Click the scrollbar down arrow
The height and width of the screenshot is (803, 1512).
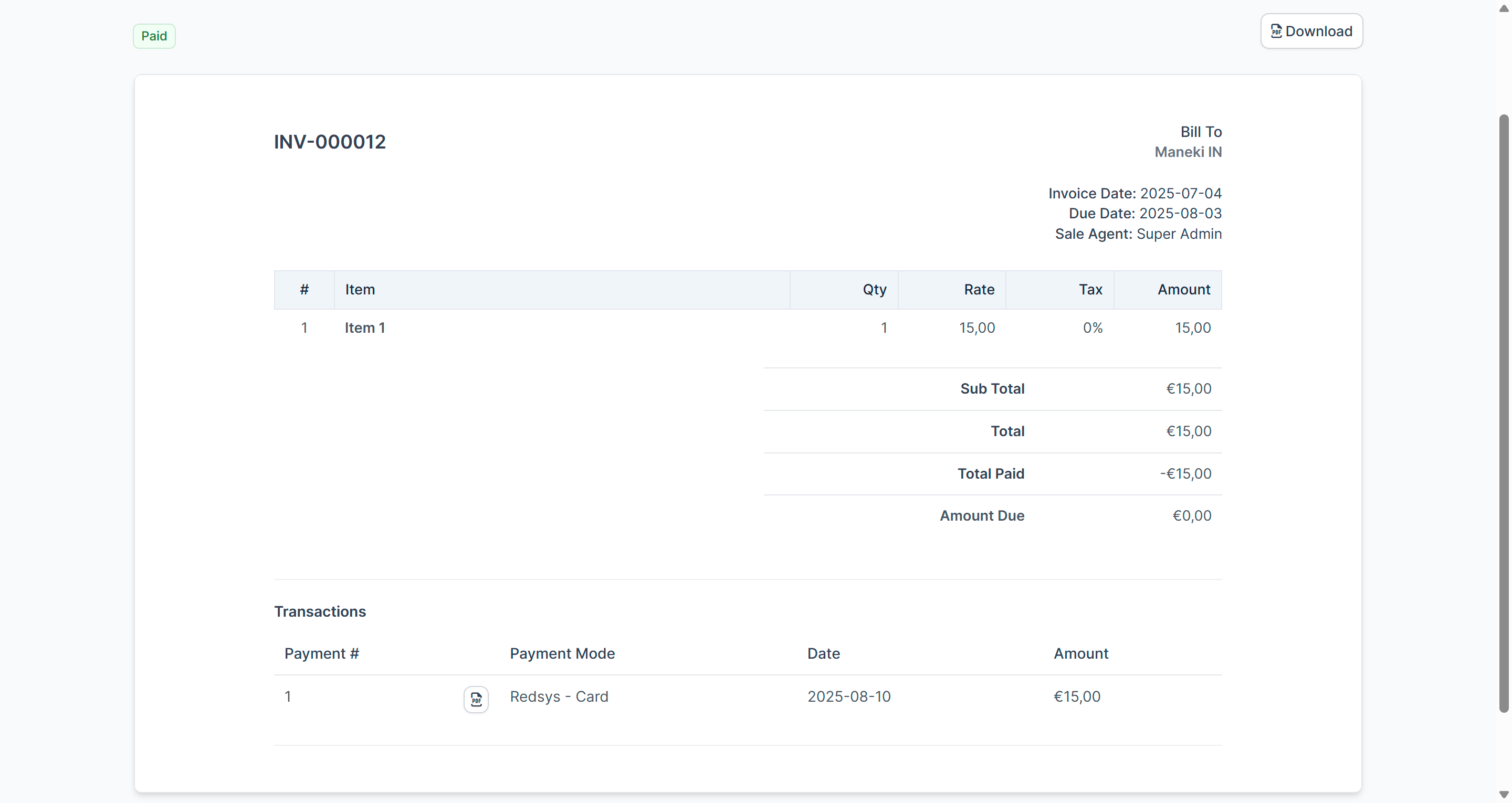[x=1504, y=795]
